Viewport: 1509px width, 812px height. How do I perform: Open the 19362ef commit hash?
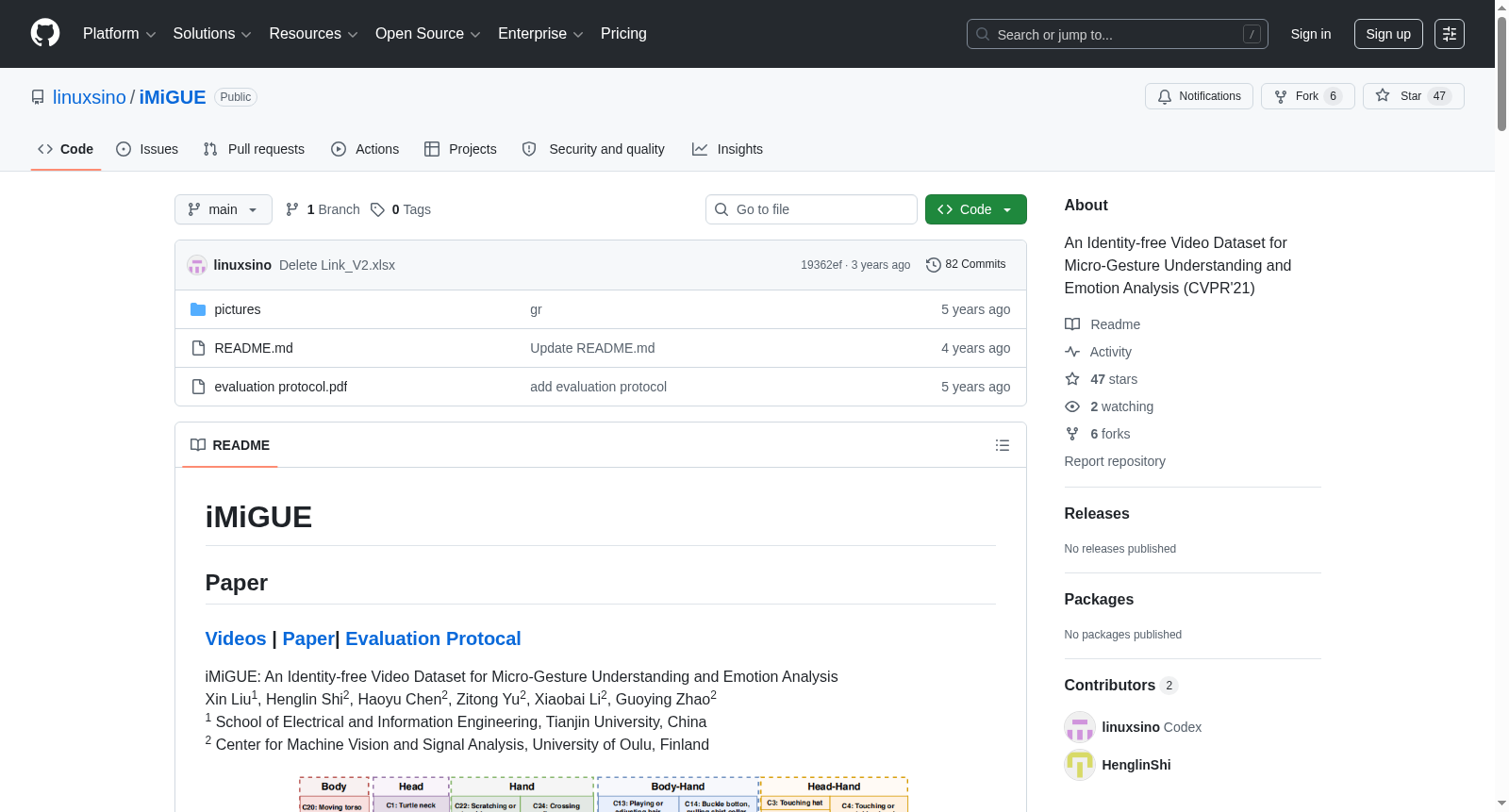[x=821, y=265]
